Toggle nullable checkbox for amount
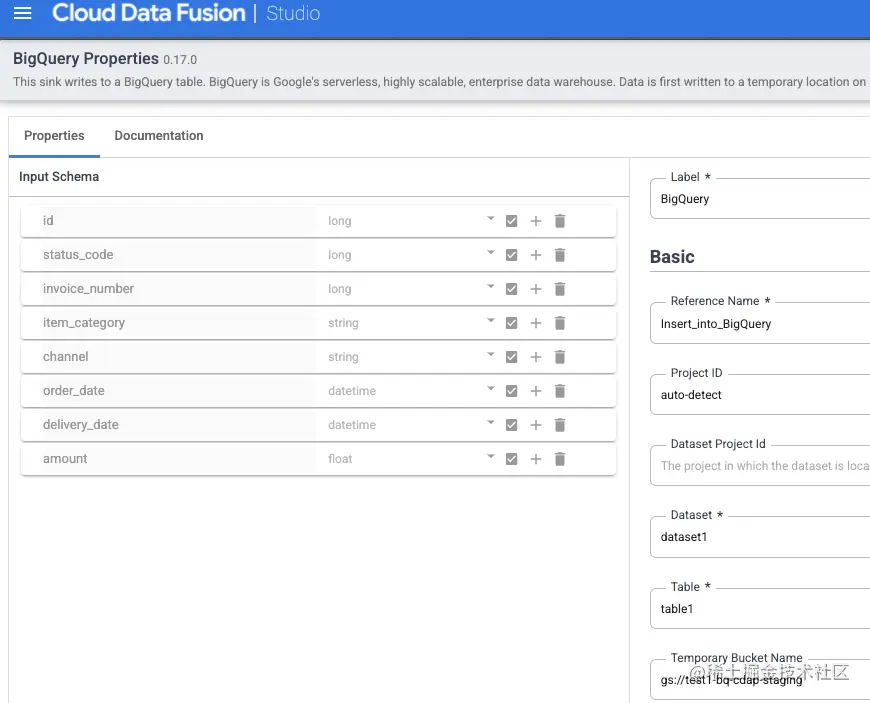 click(512, 459)
